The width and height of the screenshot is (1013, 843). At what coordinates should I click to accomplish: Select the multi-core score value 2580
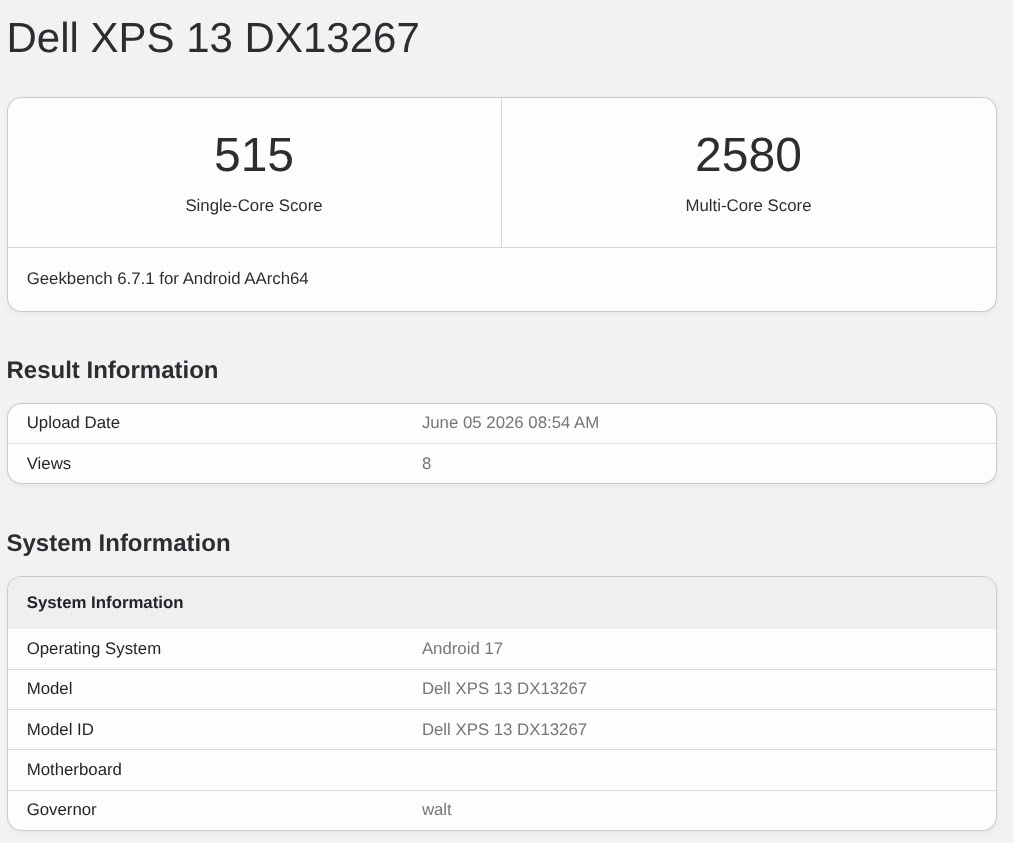point(748,155)
